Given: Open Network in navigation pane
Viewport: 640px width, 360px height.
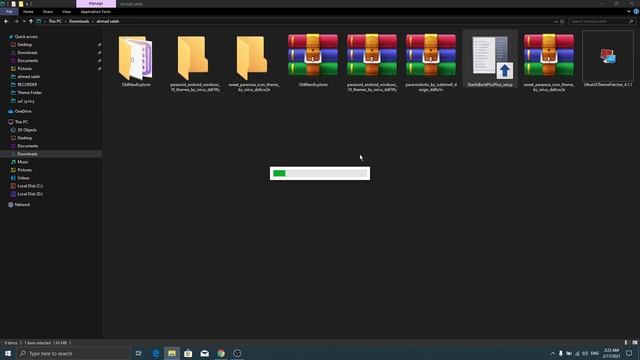Looking at the screenshot, I should (x=22, y=204).
